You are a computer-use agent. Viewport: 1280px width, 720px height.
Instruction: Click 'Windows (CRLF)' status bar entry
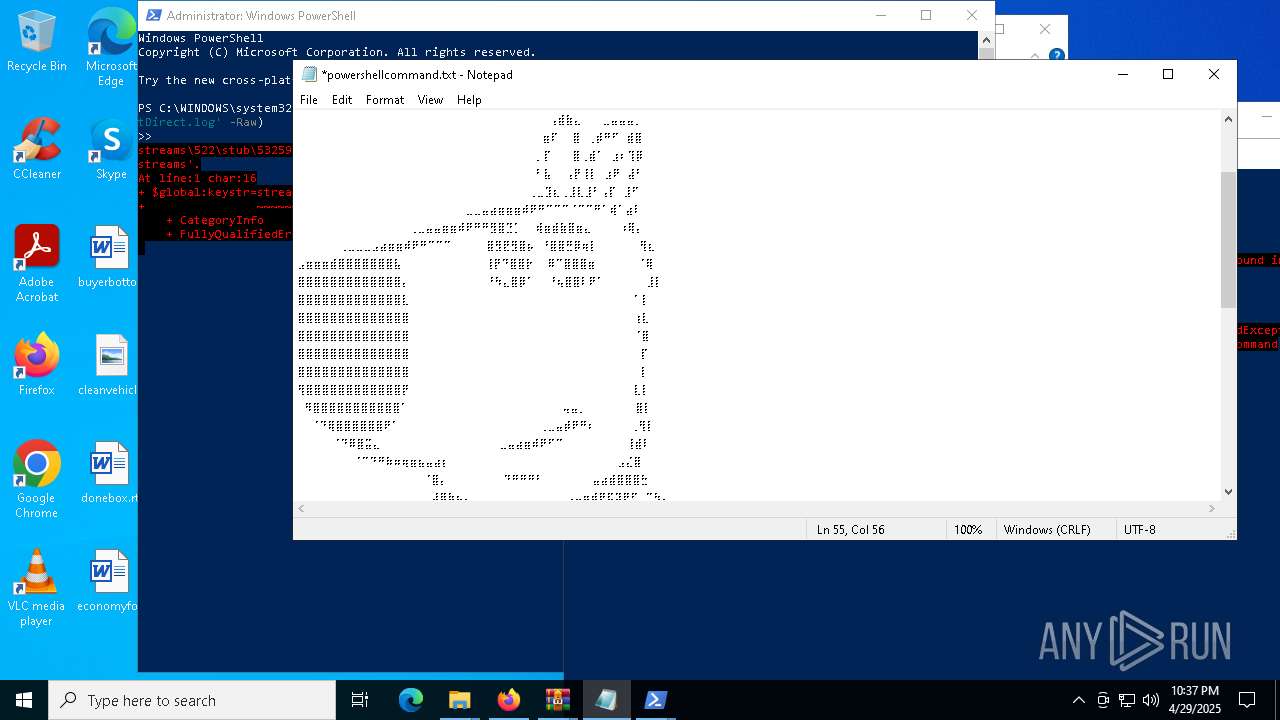point(1047,530)
